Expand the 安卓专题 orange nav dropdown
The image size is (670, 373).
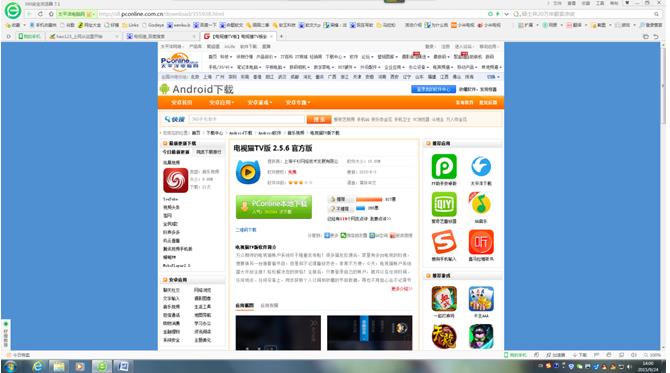pyautogui.click(x=297, y=103)
